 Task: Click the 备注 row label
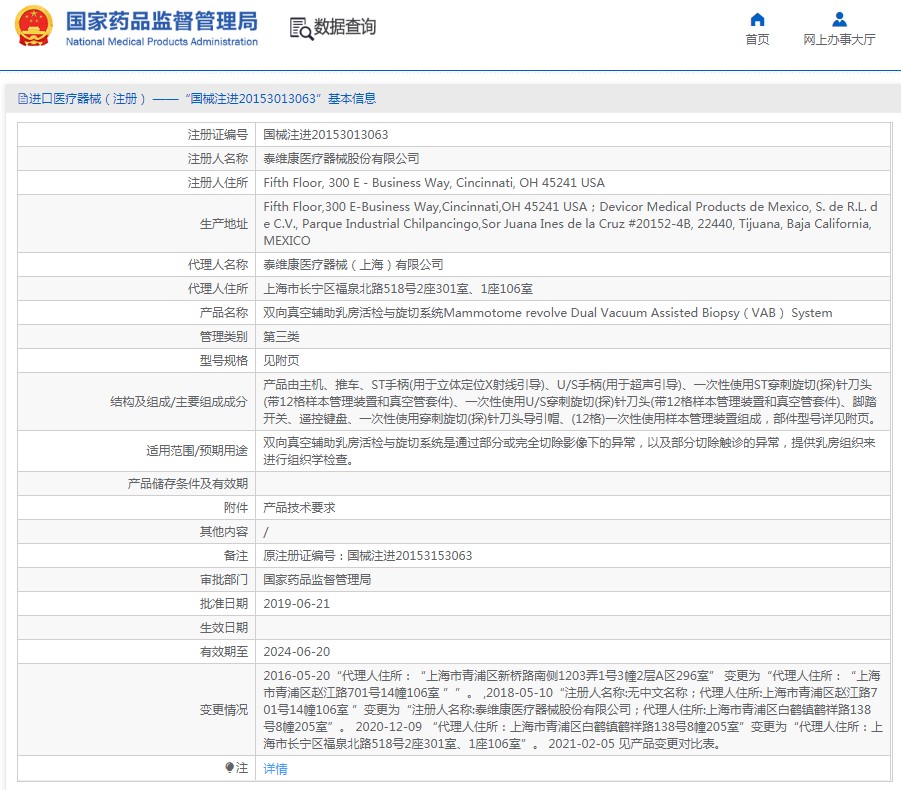click(236, 556)
